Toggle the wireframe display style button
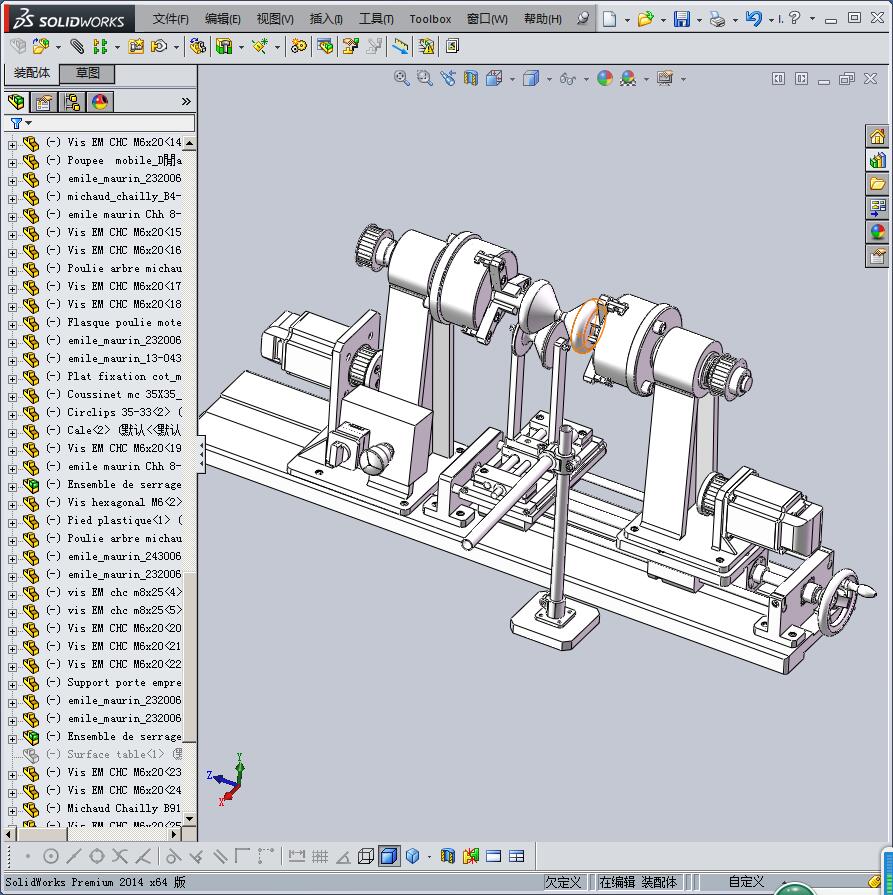 click(x=366, y=856)
